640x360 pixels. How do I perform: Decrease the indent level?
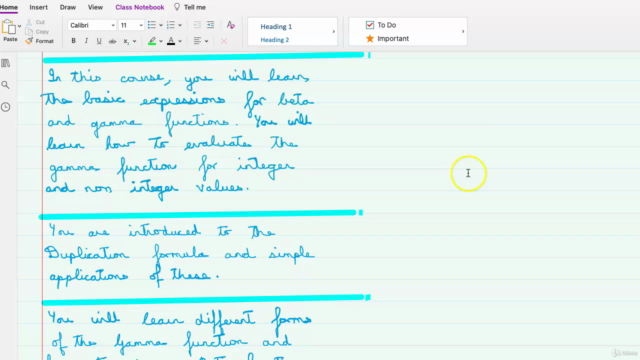tap(197, 25)
